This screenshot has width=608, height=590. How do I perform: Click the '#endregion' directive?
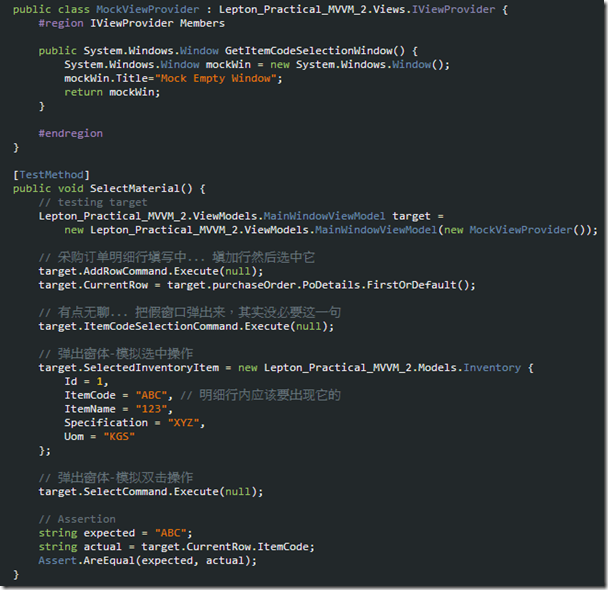[71, 133]
